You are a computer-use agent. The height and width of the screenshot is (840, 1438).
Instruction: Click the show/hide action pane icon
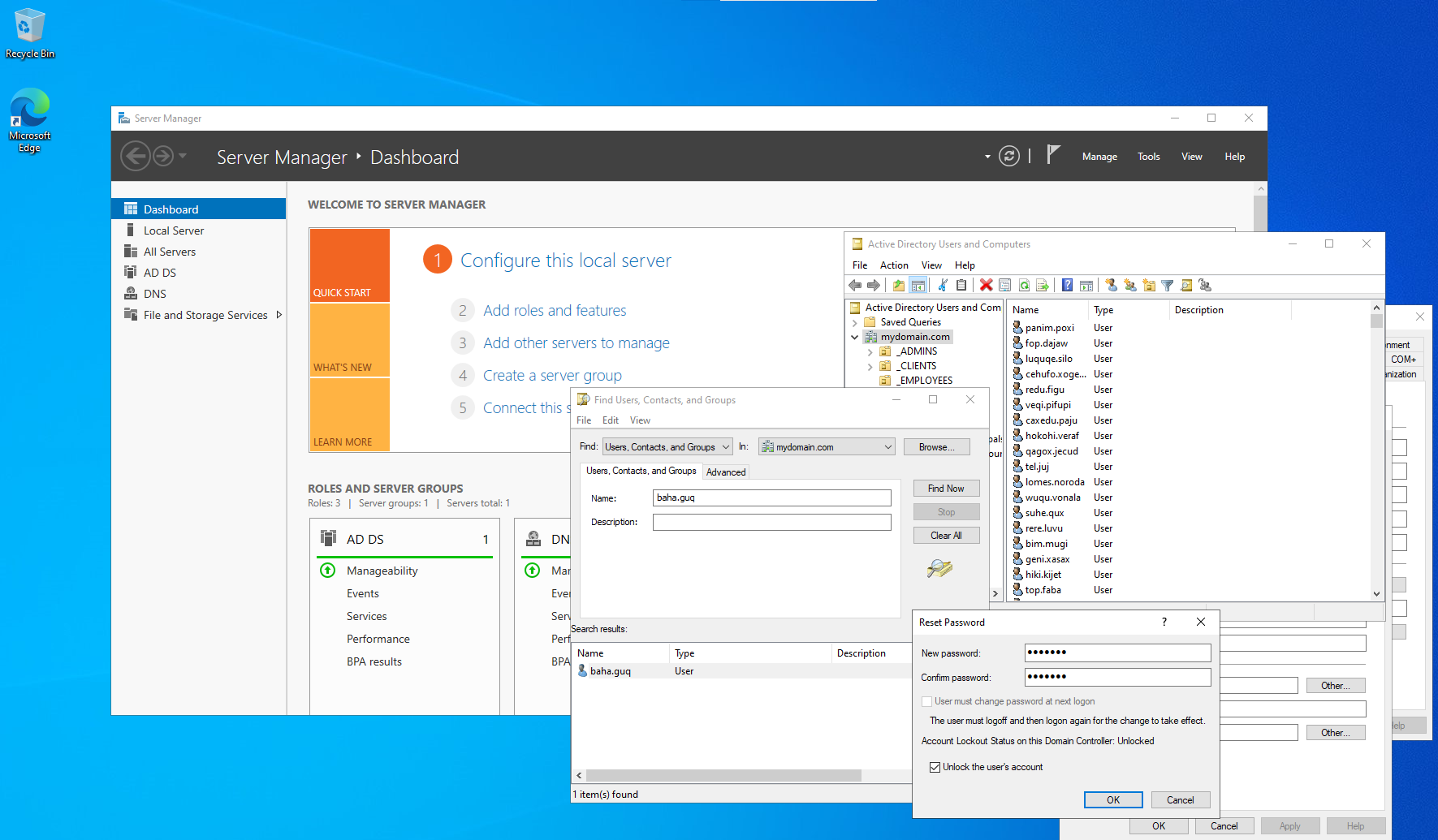pyautogui.click(x=1086, y=285)
